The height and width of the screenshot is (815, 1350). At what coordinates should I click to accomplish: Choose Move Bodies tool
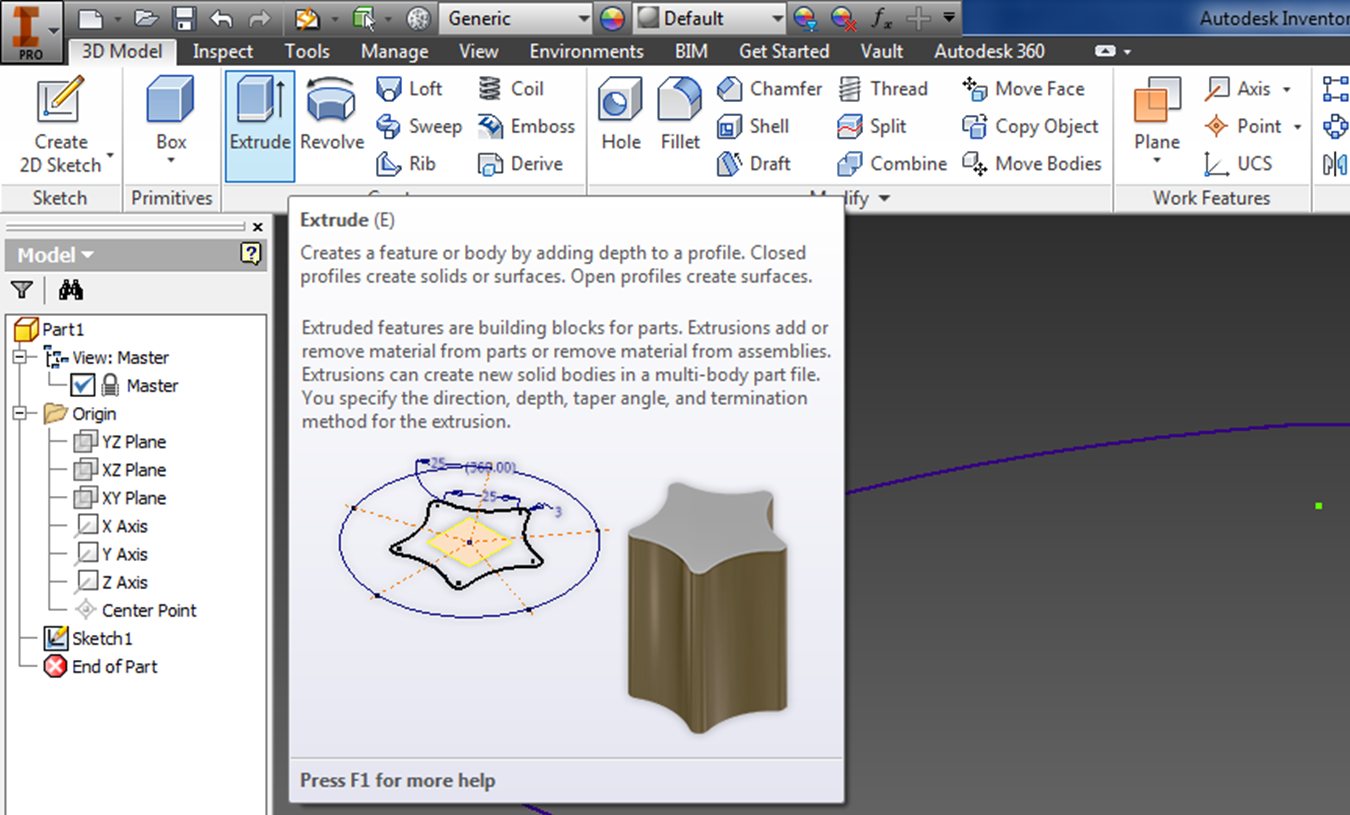pos(1031,164)
